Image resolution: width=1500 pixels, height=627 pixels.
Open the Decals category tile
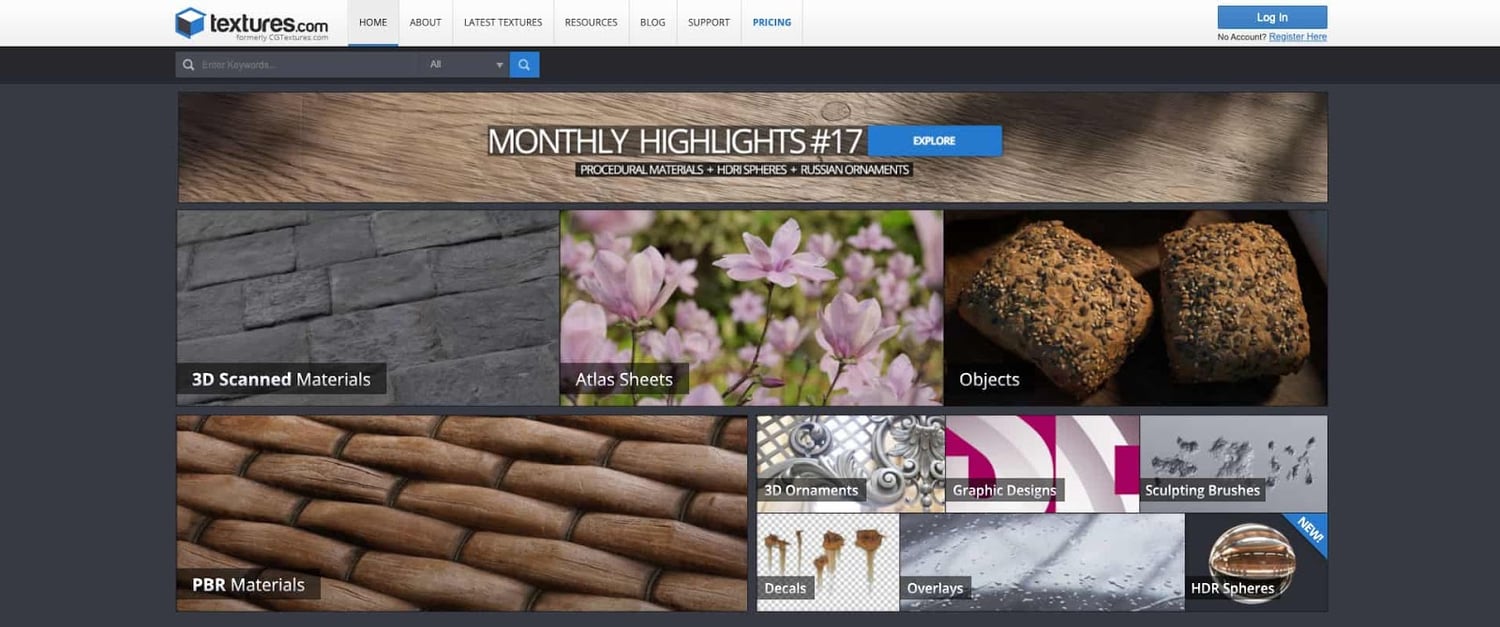click(x=827, y=562)
